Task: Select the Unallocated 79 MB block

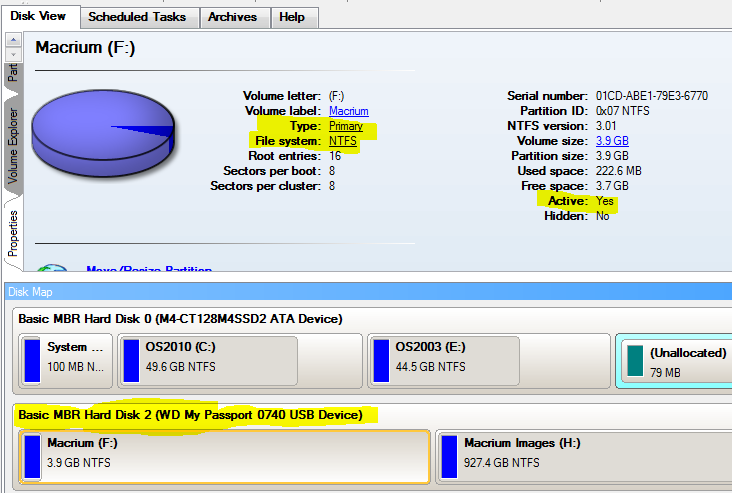Action: click(x=675, y=361)
